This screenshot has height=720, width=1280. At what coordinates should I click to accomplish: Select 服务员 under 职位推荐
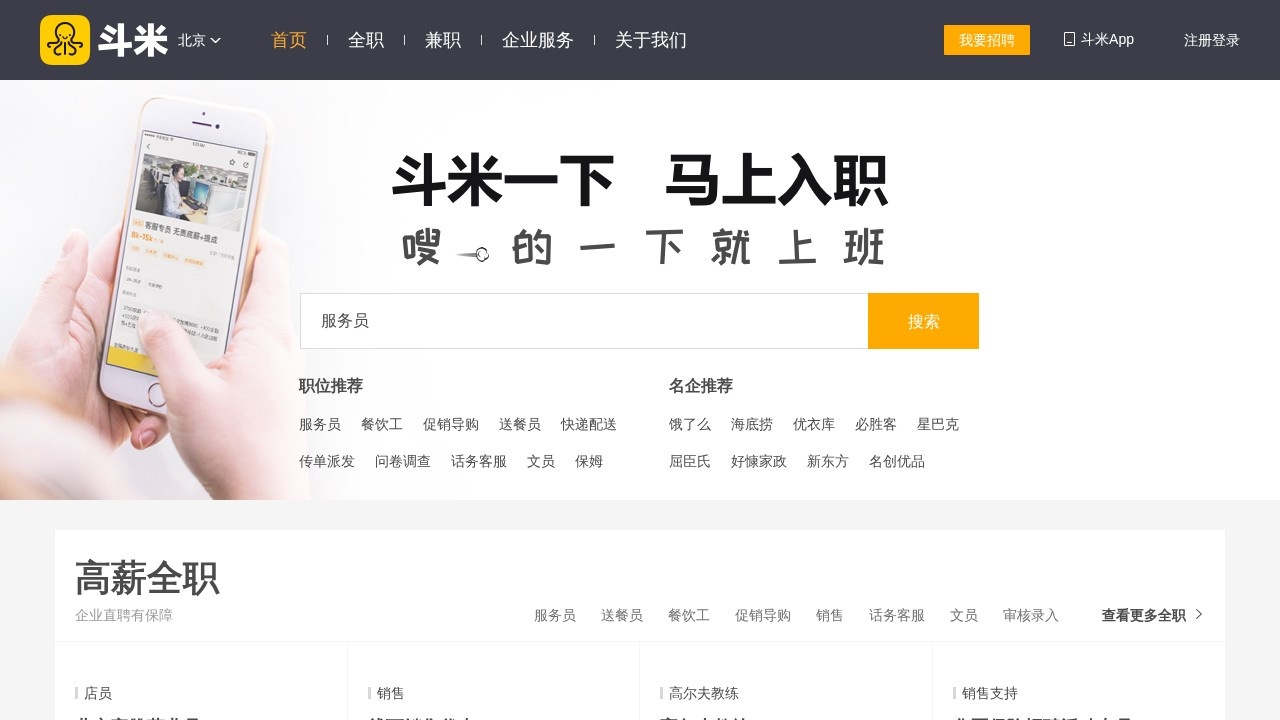point(320,424)
